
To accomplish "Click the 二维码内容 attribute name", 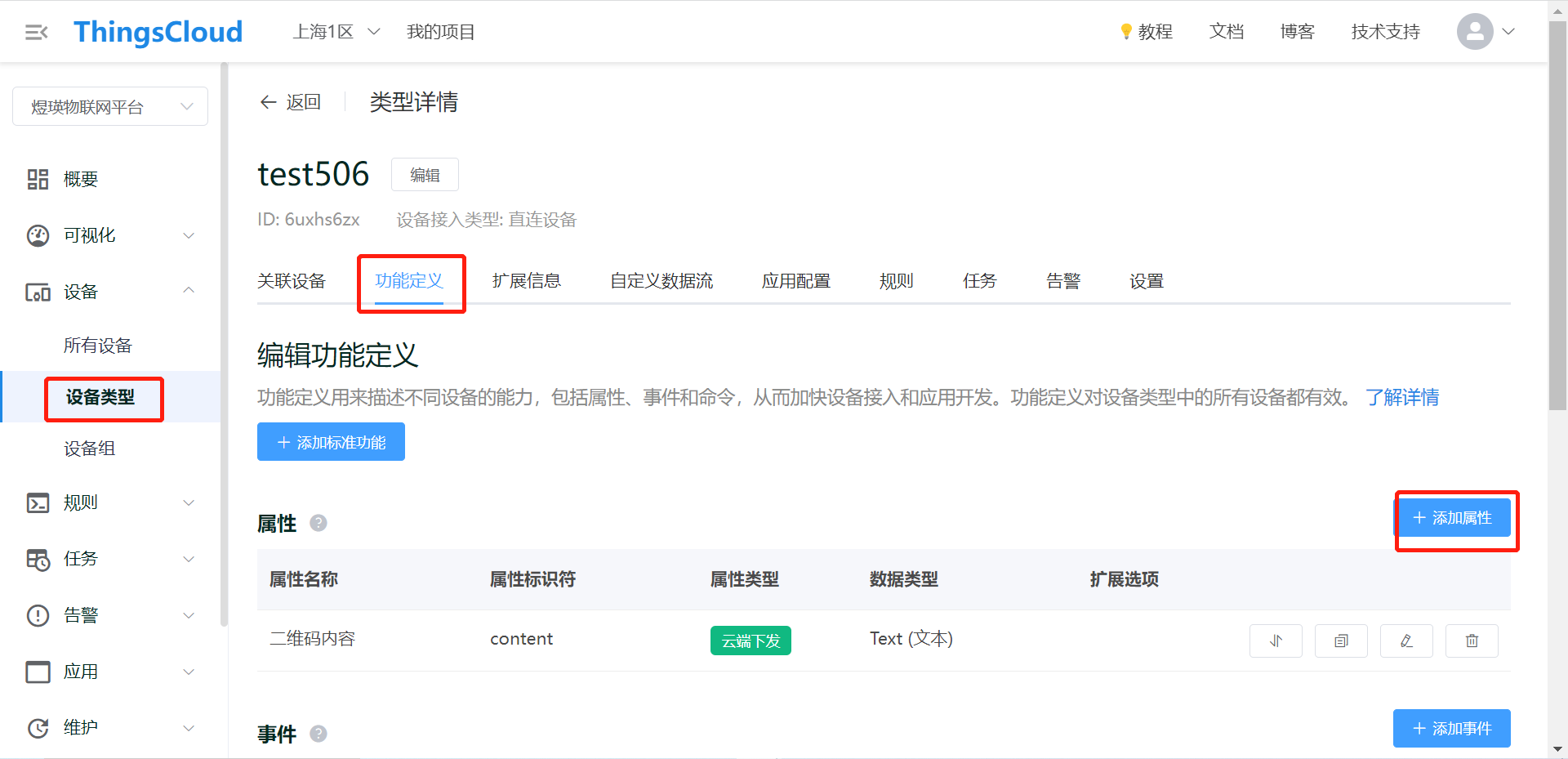I will click(x=312, y=639).
